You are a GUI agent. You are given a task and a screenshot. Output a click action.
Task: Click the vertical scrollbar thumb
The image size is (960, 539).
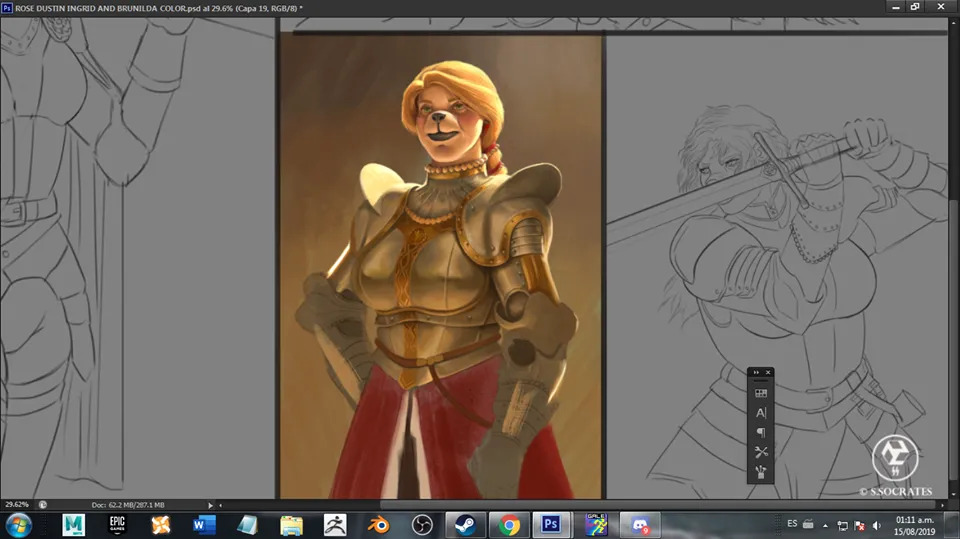coord(954,340)
